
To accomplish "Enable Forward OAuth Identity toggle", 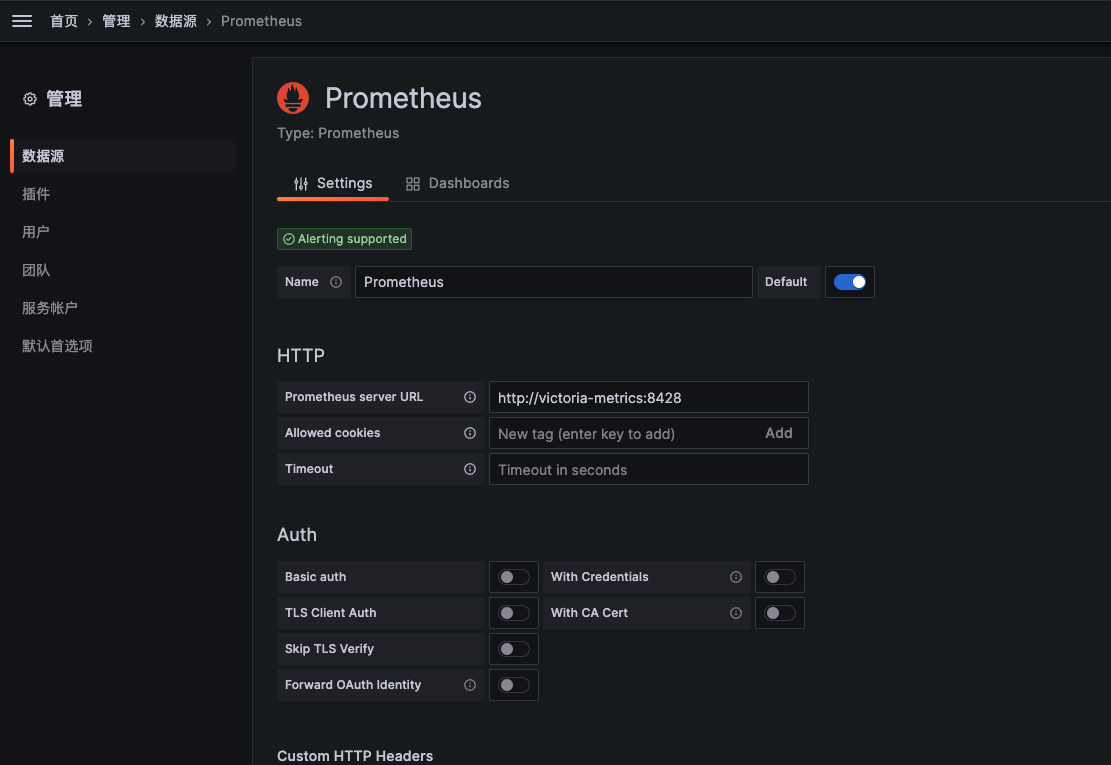I will (x=514, y=685).
